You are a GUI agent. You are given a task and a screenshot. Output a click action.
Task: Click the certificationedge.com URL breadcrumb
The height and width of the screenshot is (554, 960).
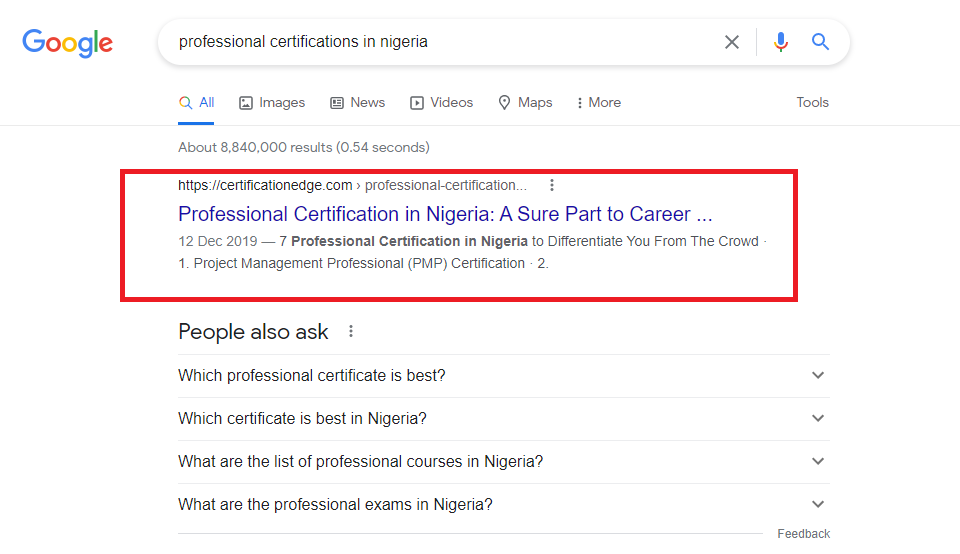pyautogui.click(x=352, y=185)
